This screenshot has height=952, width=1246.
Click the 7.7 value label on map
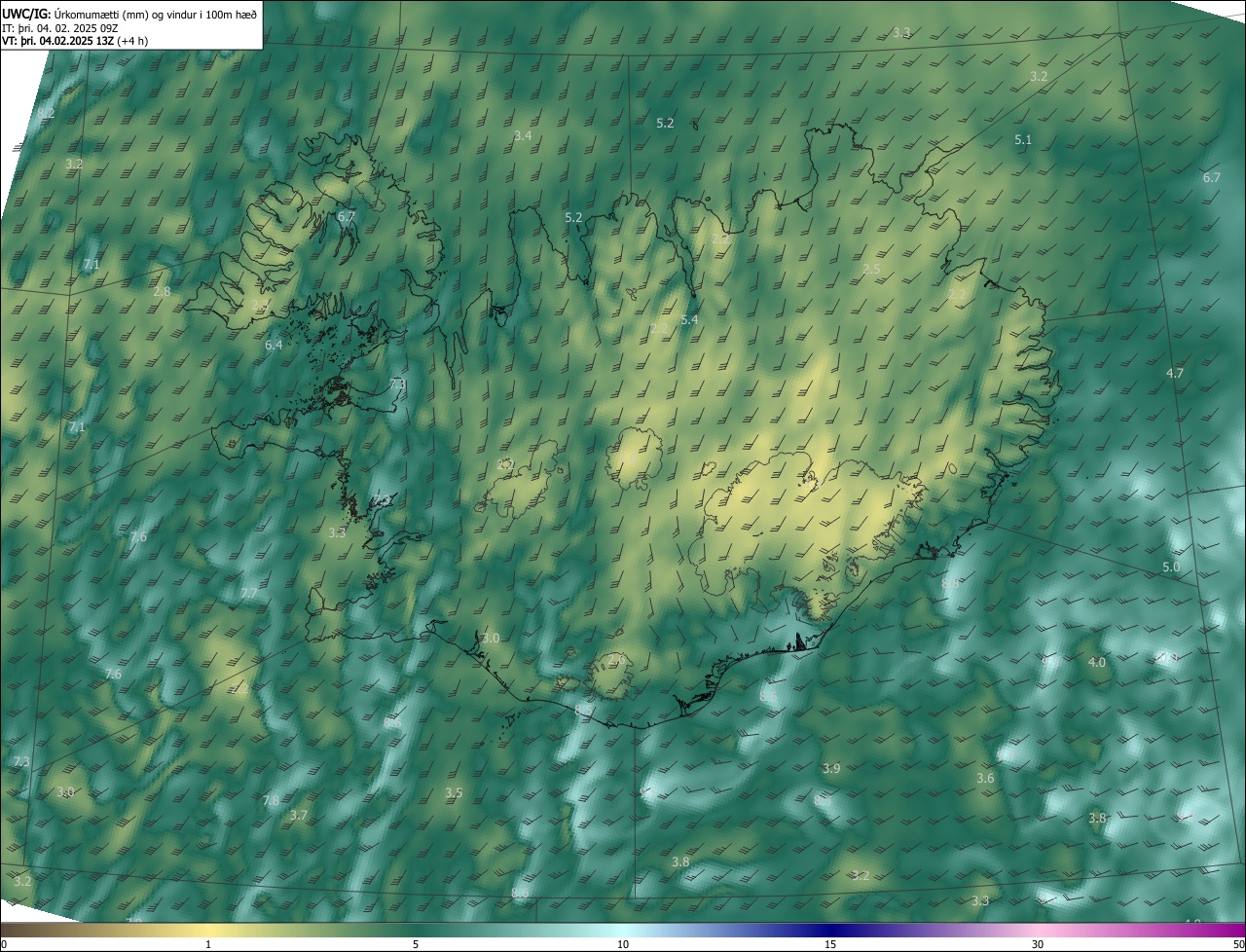click(249, 594)
